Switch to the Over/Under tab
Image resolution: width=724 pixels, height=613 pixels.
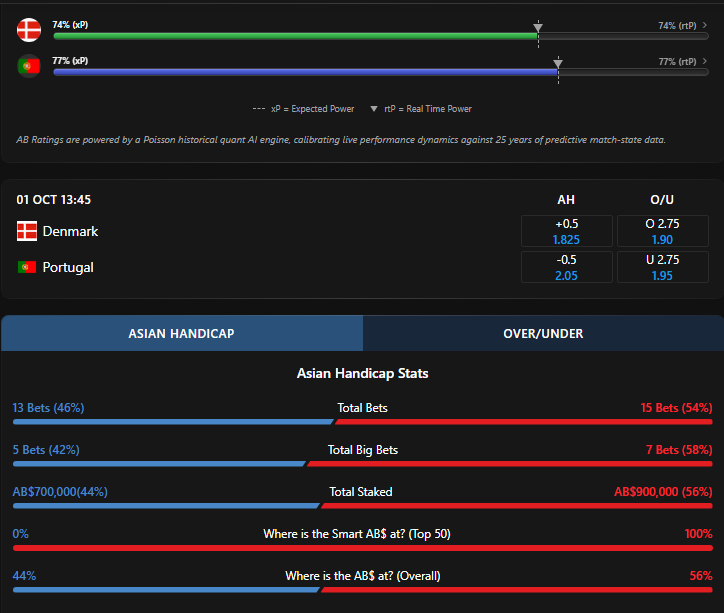click(x=543, y=333)
